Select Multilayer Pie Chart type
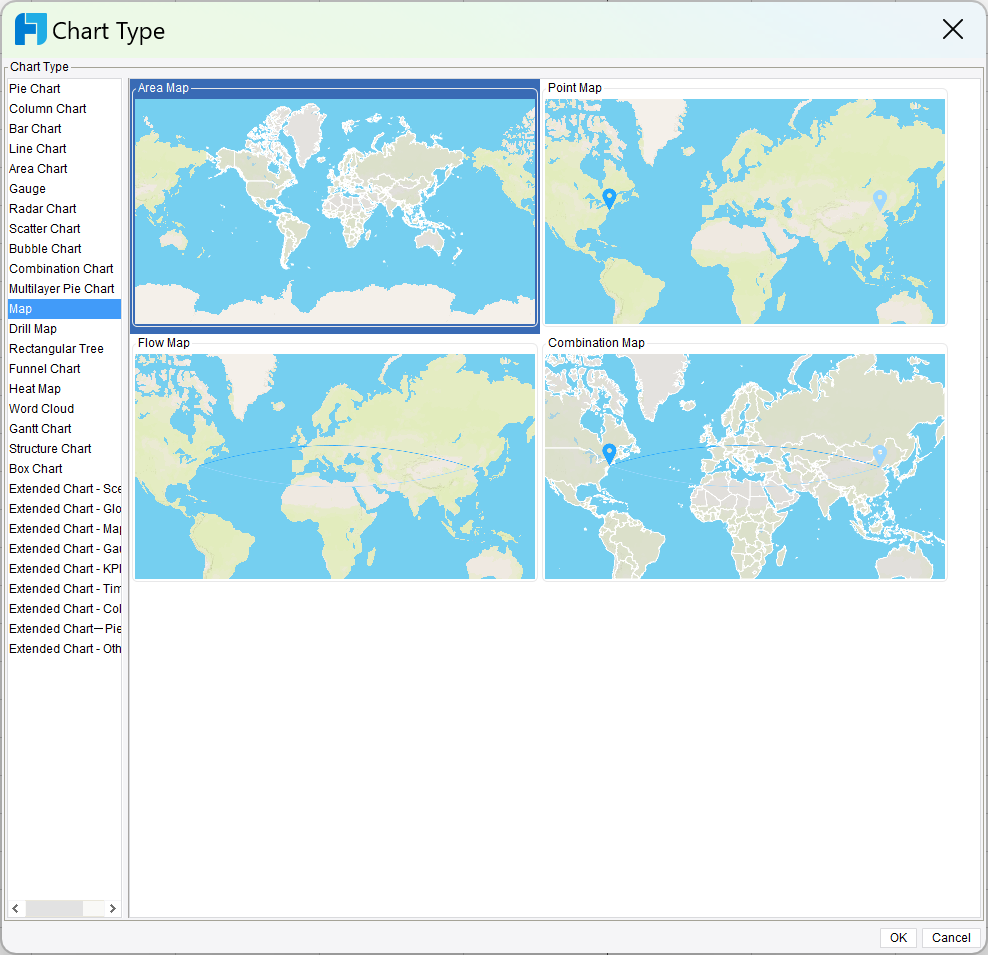 tap(62, 289)
